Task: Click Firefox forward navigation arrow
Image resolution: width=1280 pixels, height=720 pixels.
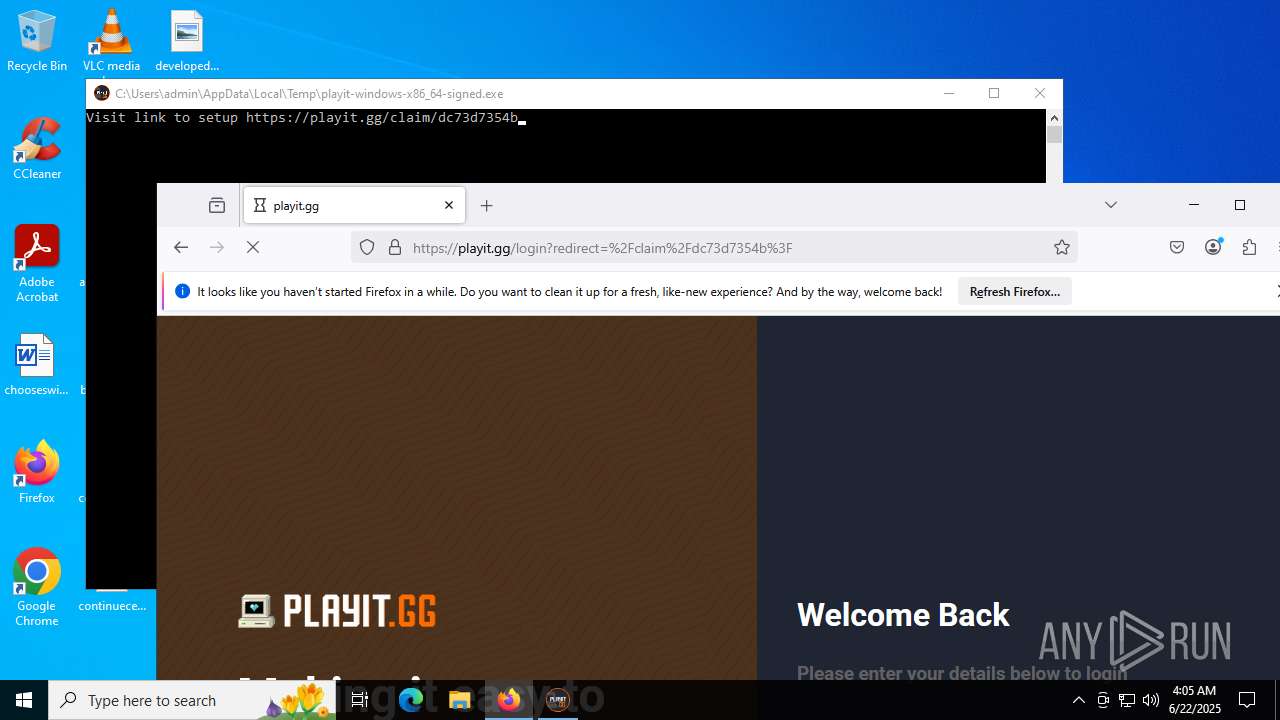Action: [x=217, y=247]
